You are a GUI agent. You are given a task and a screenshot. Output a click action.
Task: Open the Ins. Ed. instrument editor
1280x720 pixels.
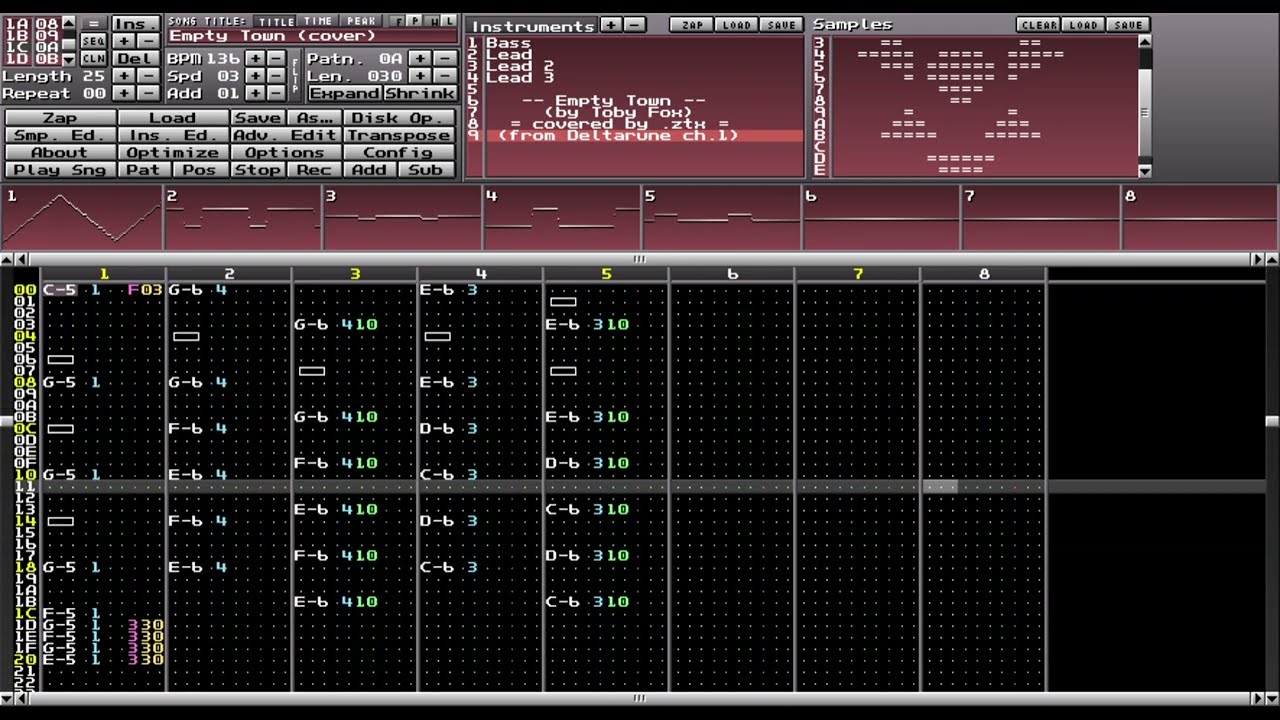point(172,135)
